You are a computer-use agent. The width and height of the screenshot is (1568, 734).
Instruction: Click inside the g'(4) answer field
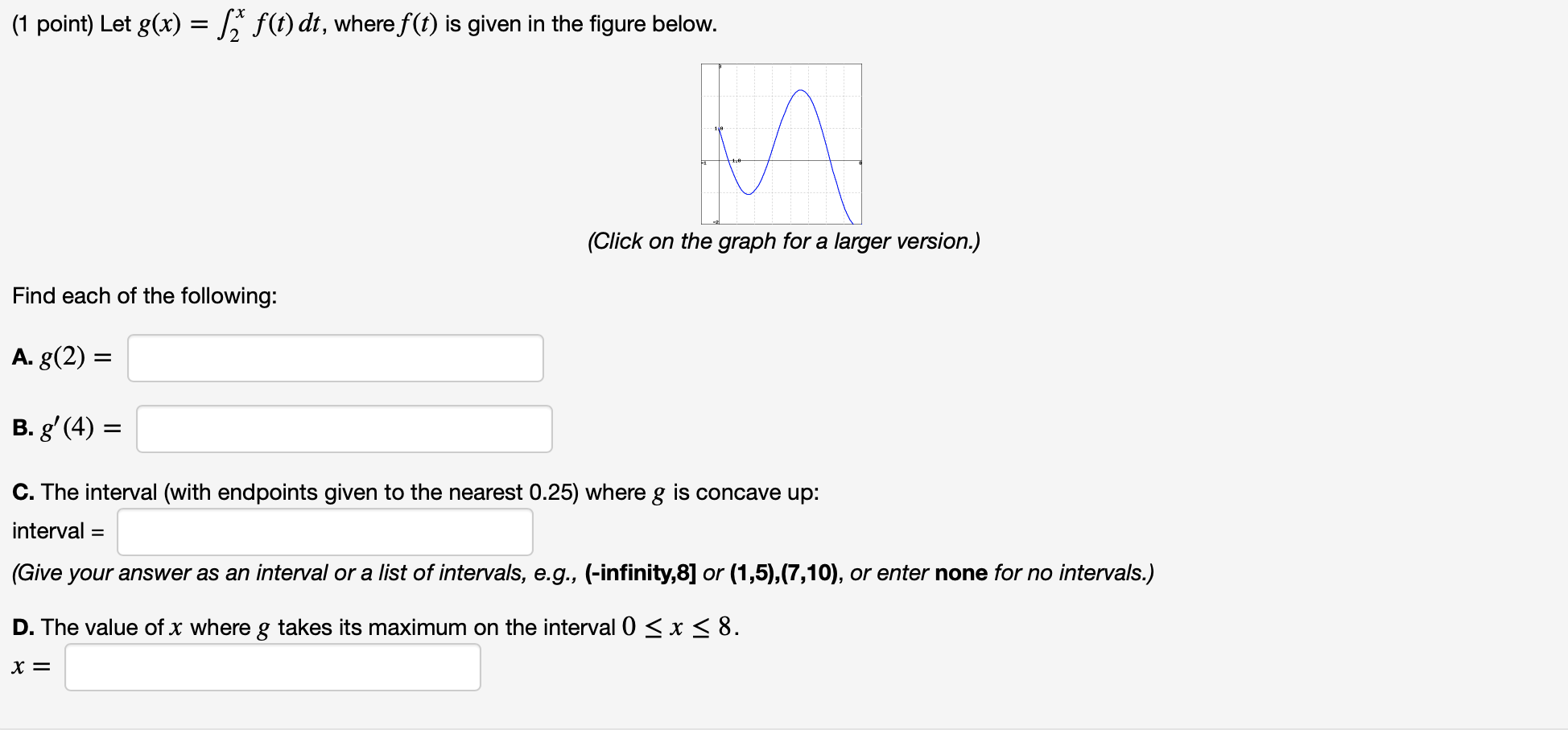[x=344, y=429]
